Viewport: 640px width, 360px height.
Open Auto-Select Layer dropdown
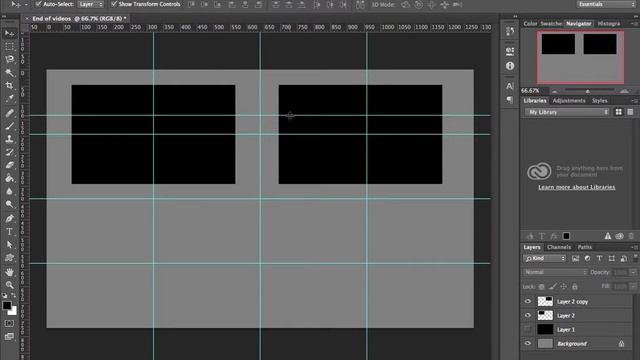pos(91,4)
